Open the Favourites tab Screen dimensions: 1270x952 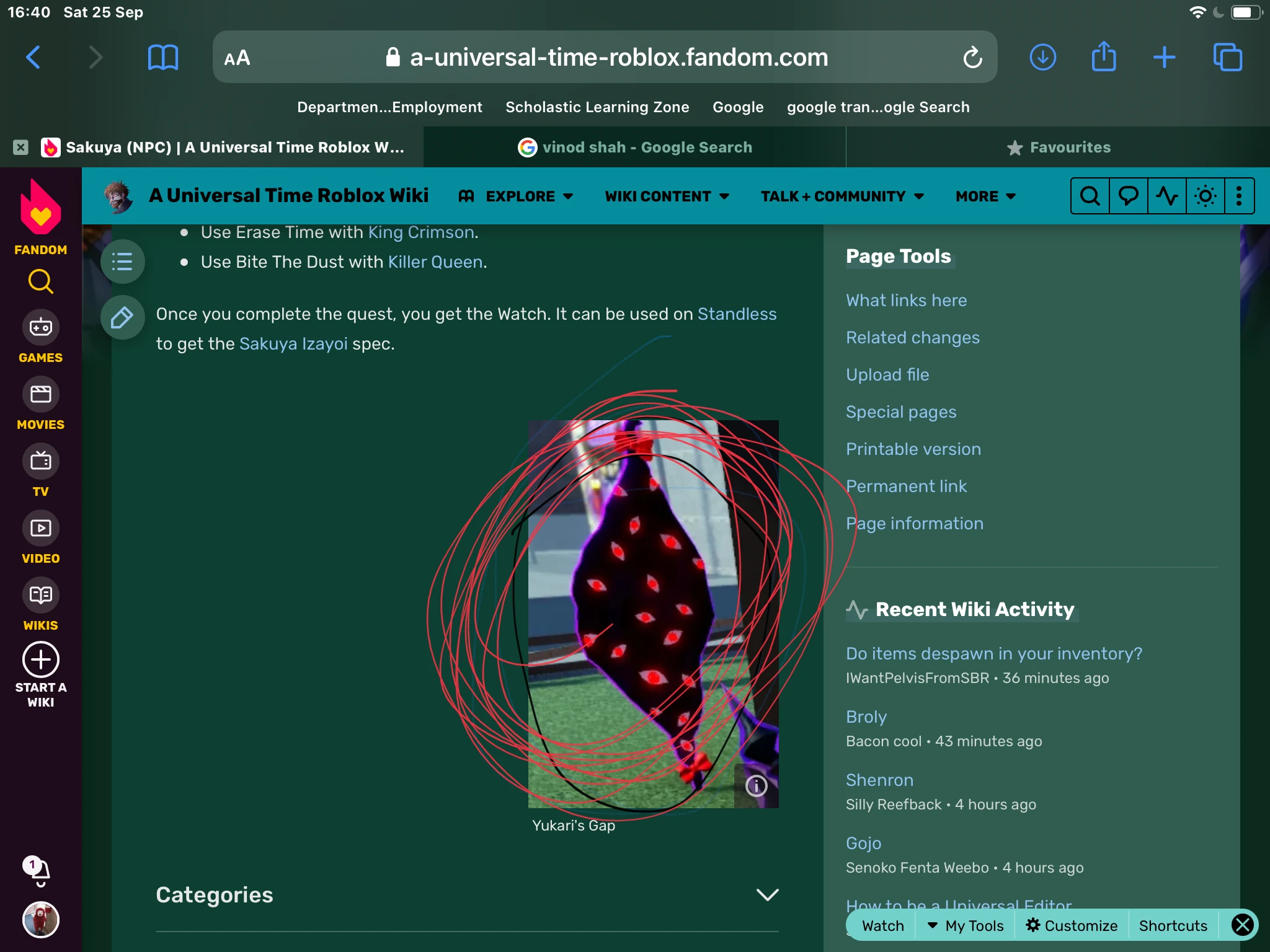click(x=1058, y=148)
